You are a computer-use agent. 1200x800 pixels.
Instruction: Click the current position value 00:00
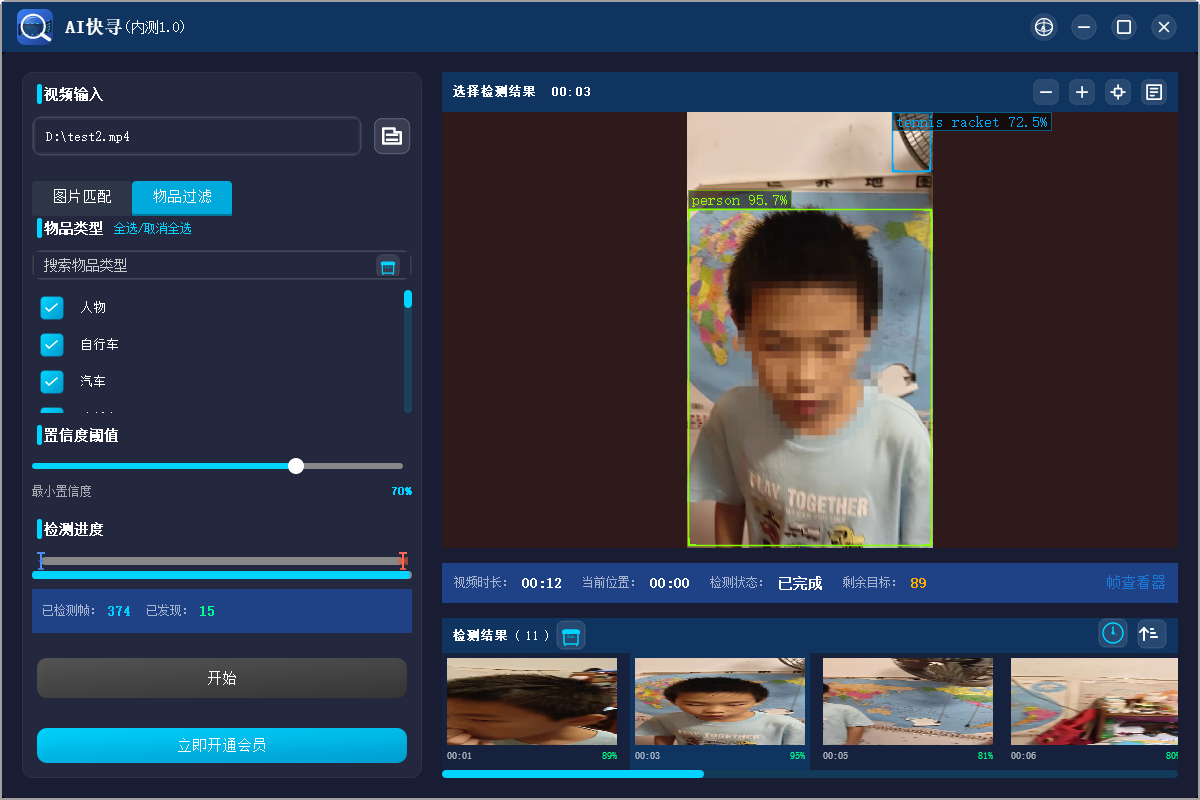(670, 583)
